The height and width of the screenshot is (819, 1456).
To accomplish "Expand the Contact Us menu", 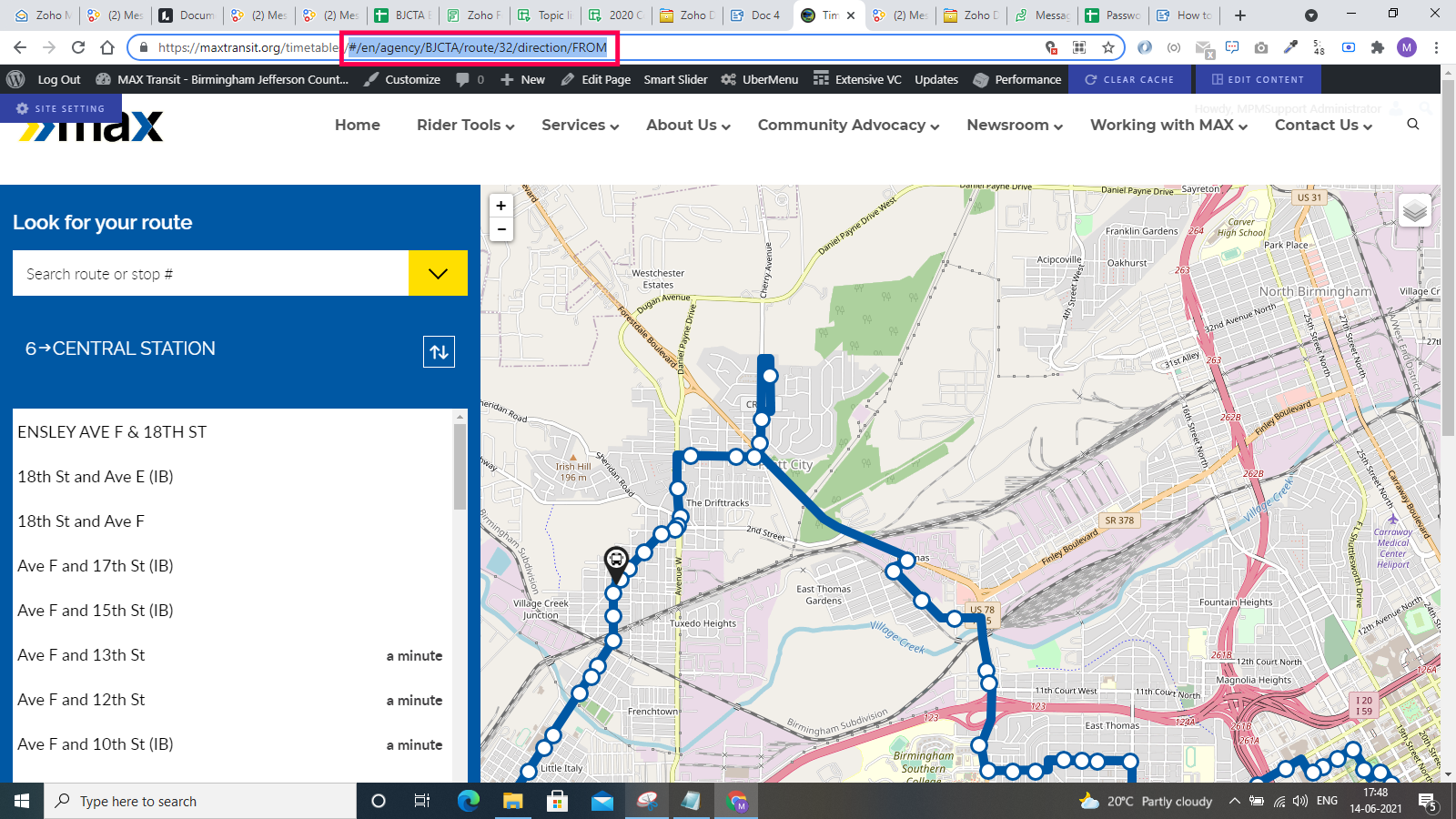I will pyautogui.click(x=1323, y=126).
